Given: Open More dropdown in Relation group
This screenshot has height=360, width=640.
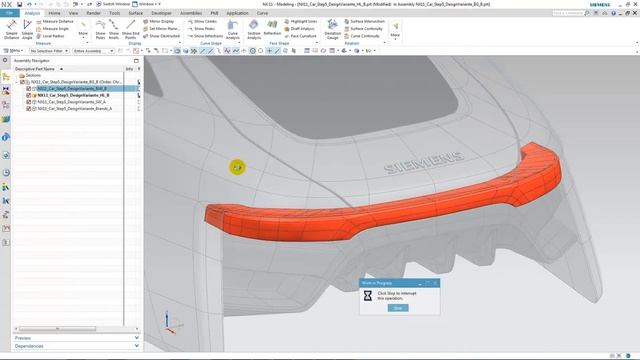Looking at the screenshot, I should click(395, 30).
